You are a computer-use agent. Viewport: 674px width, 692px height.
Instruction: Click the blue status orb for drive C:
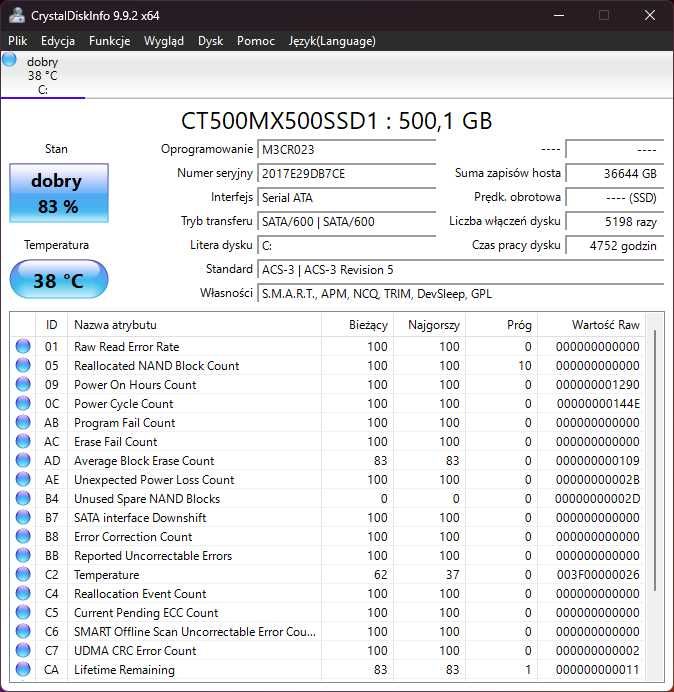[9, 60]
